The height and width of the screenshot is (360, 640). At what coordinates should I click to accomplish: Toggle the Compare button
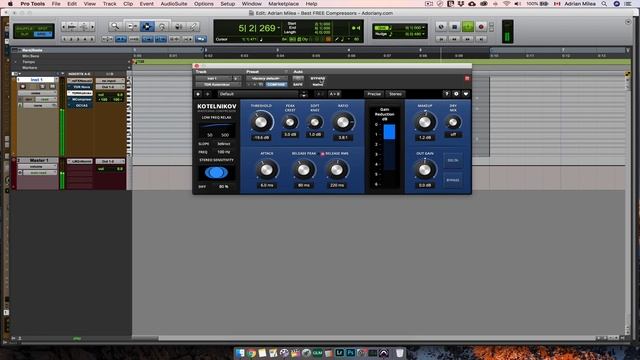point(276,84)
